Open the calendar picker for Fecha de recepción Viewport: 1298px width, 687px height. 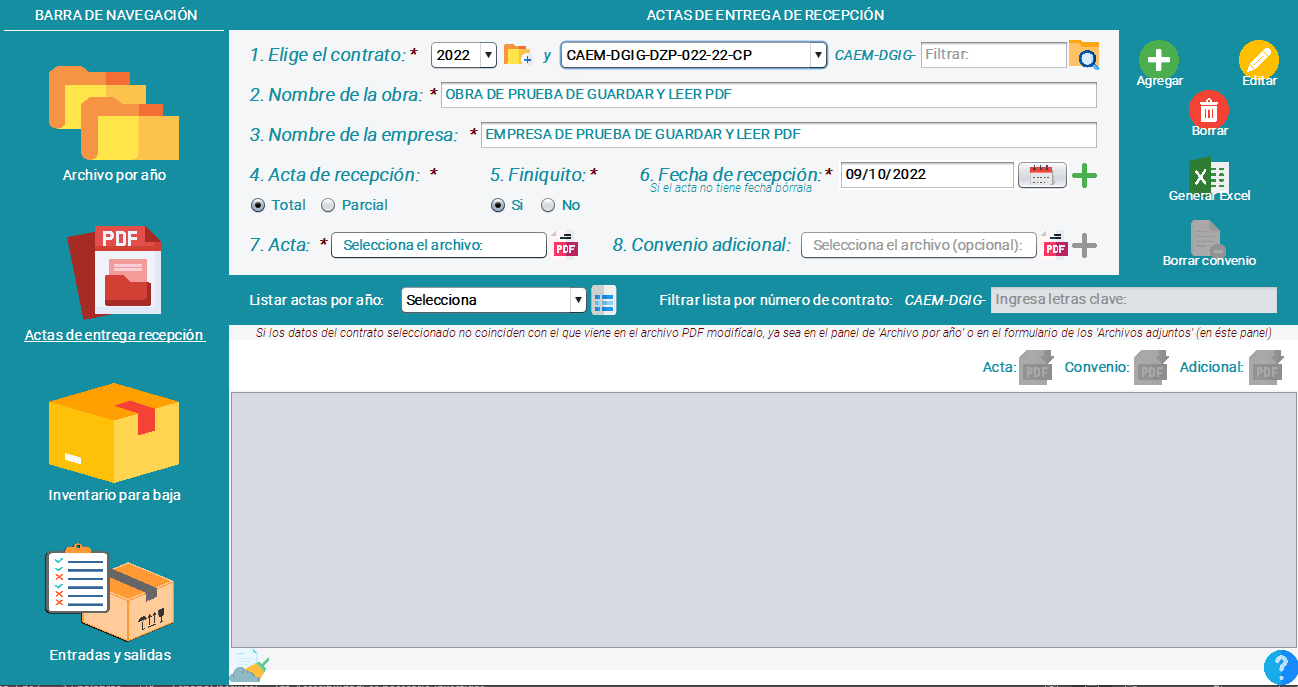pos(1041,174)
